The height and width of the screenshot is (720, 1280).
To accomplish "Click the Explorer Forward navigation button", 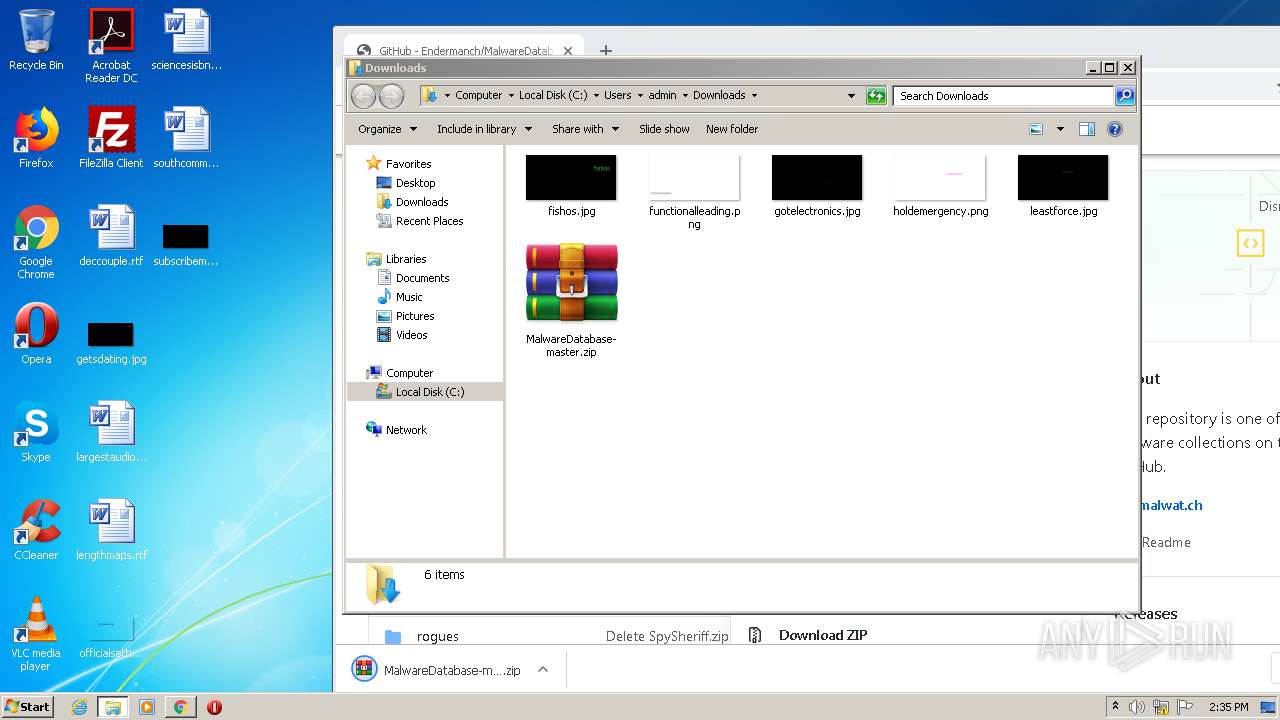I will click(x=391, y=96).
